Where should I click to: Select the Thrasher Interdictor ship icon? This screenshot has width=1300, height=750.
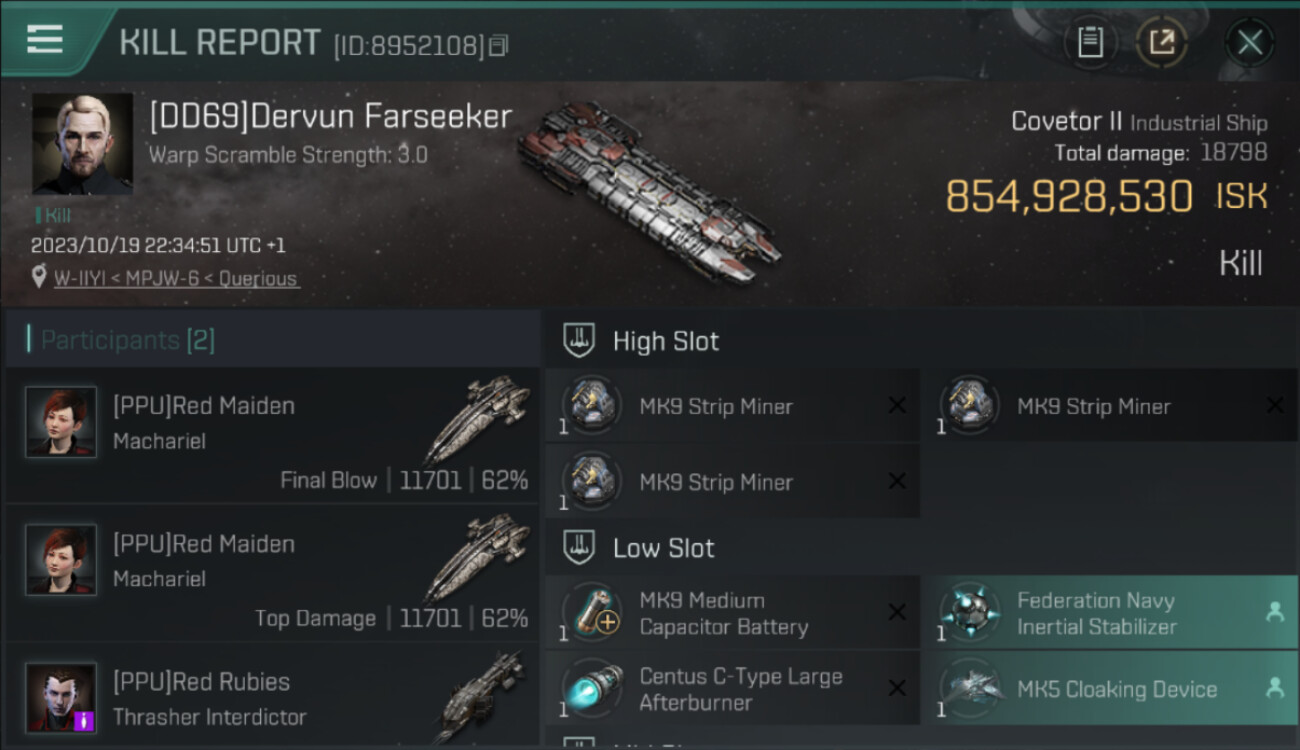pos(482,695)
